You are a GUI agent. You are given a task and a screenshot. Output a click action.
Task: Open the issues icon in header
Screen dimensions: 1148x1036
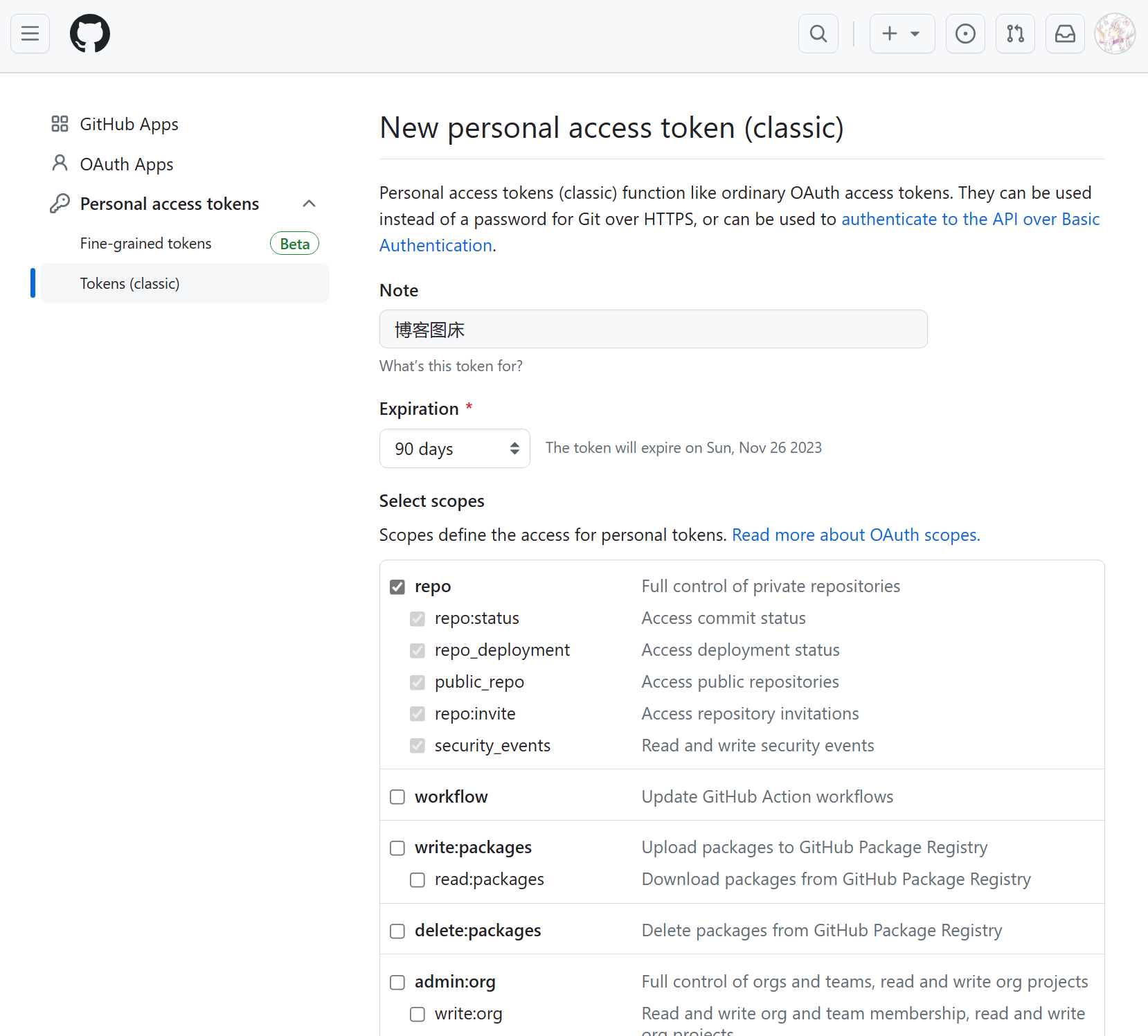pyautogui.click(x=965, y=33)
